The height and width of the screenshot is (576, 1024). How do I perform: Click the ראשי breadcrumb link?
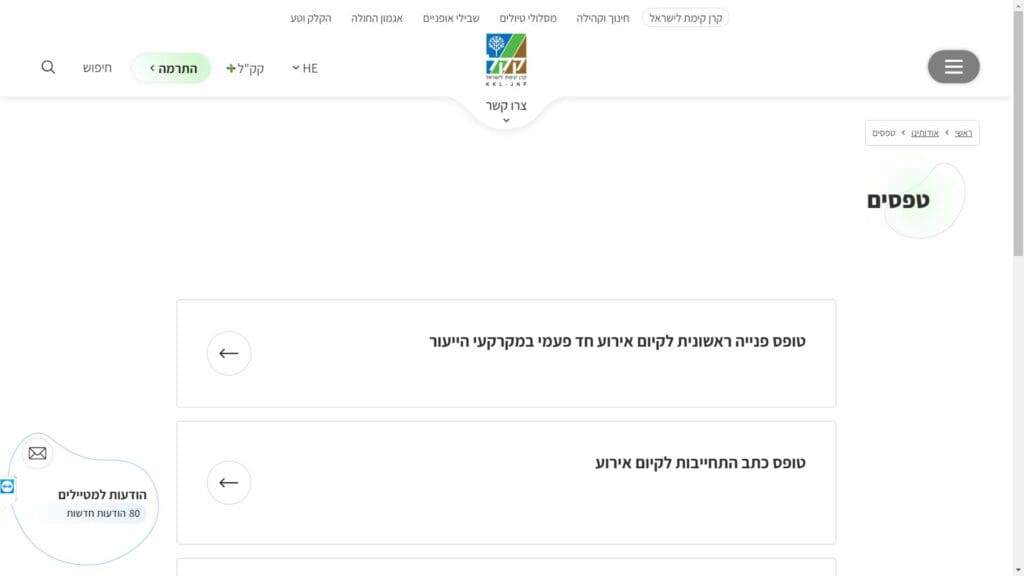(962, 133)
